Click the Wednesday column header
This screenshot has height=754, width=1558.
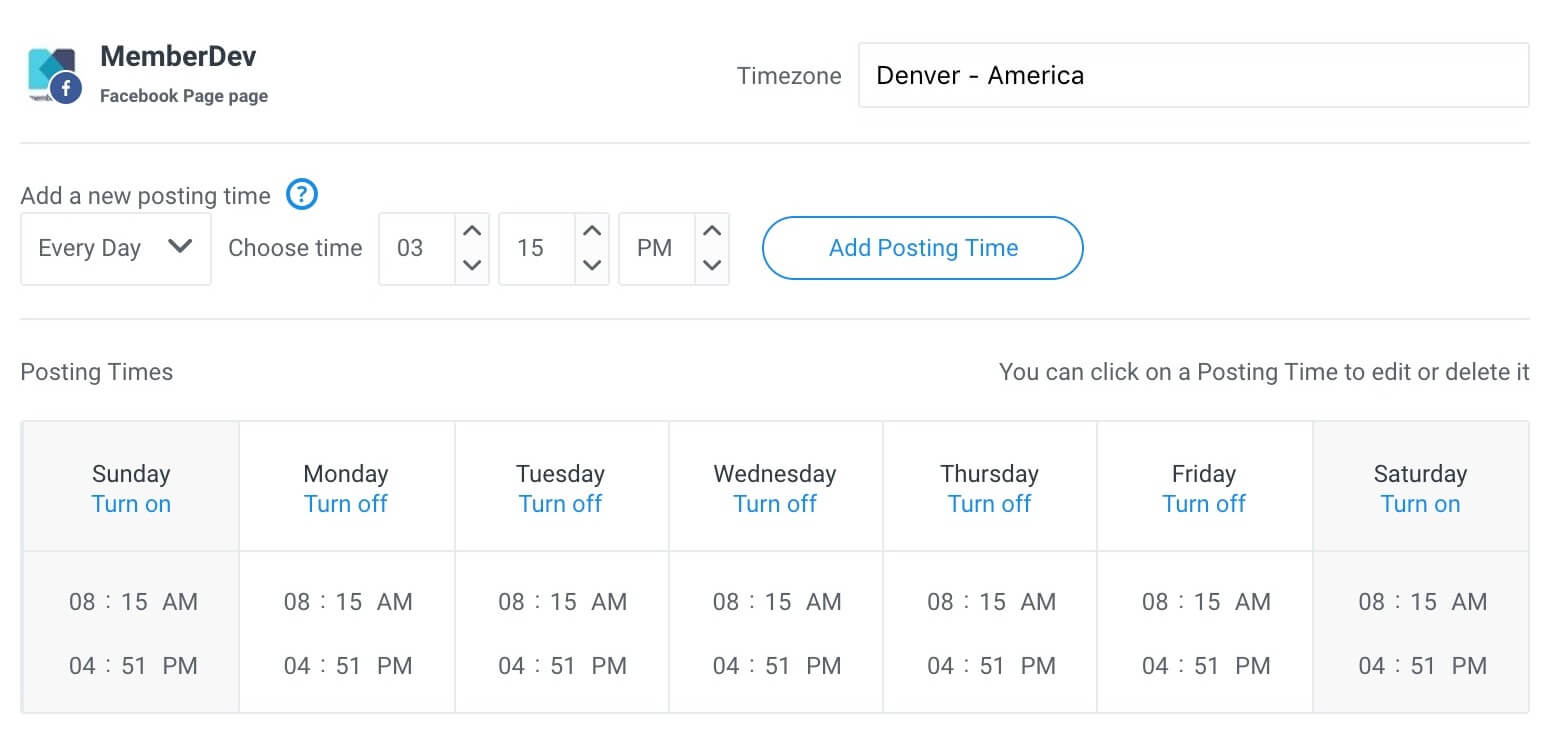pyautogui.click(x=775, y=473)
